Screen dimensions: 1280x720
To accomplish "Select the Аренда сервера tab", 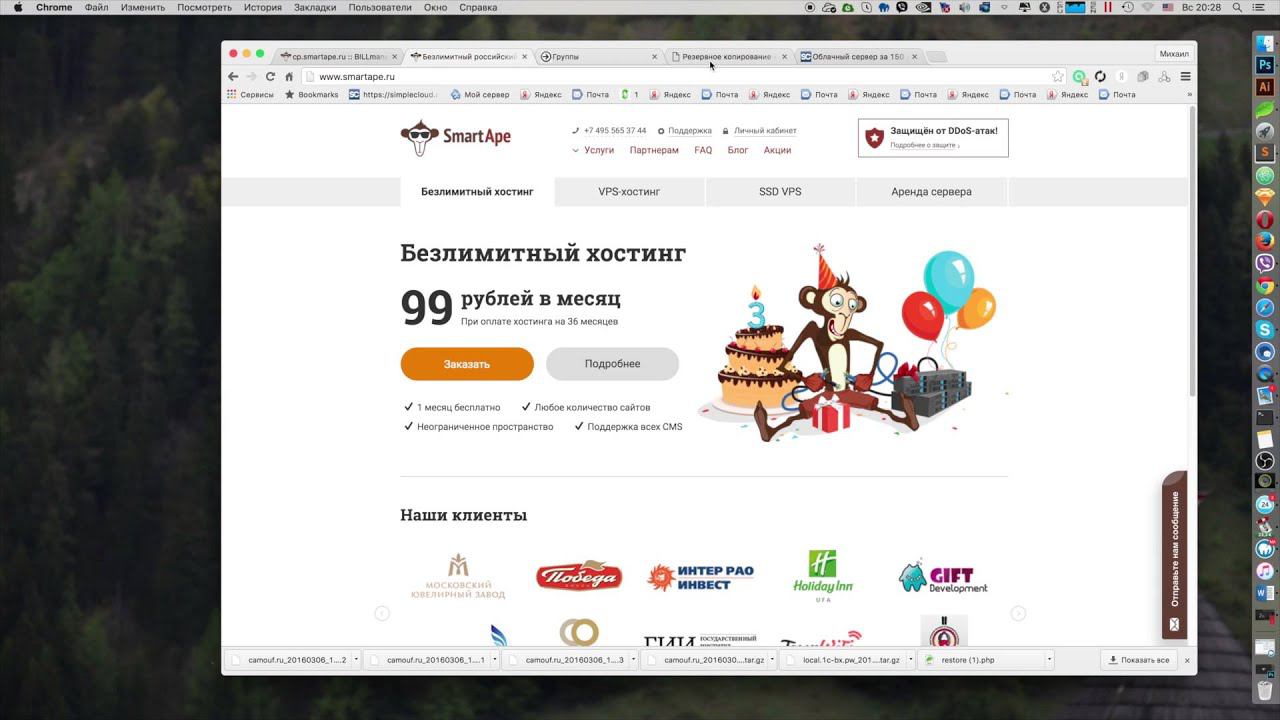I will (x=931, y=191).
